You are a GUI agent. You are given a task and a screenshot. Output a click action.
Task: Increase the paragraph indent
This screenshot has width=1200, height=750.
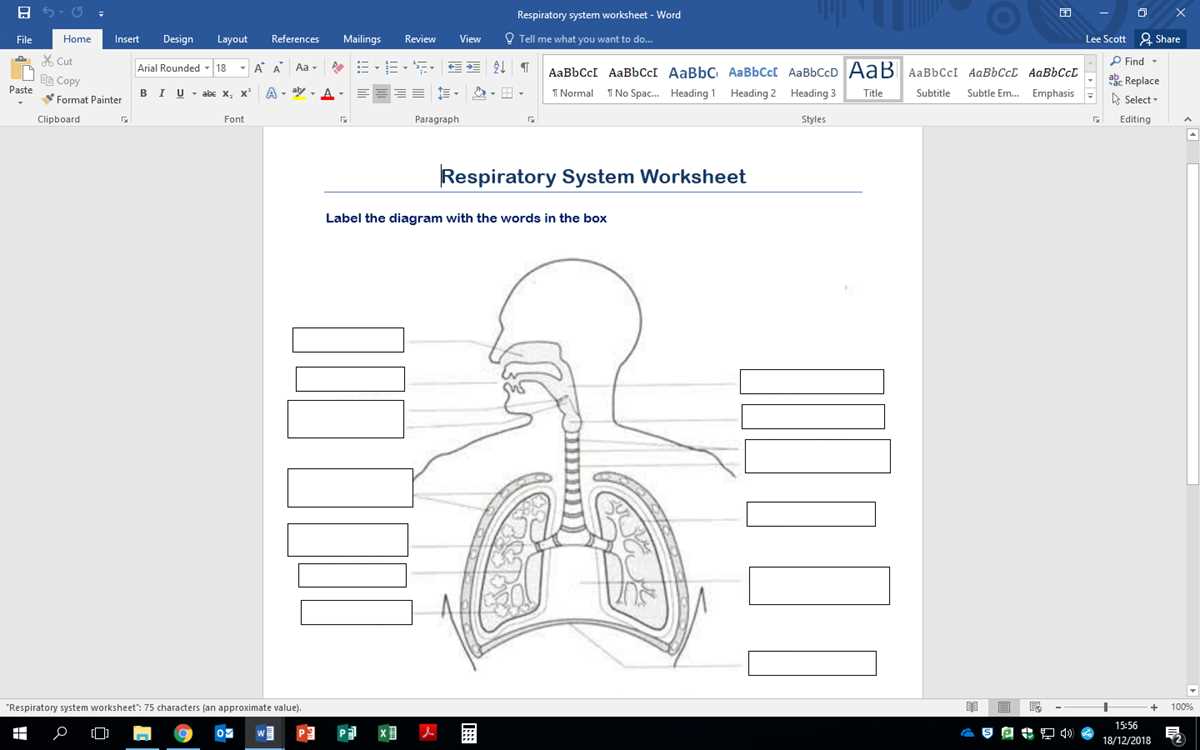click(474, 68)
